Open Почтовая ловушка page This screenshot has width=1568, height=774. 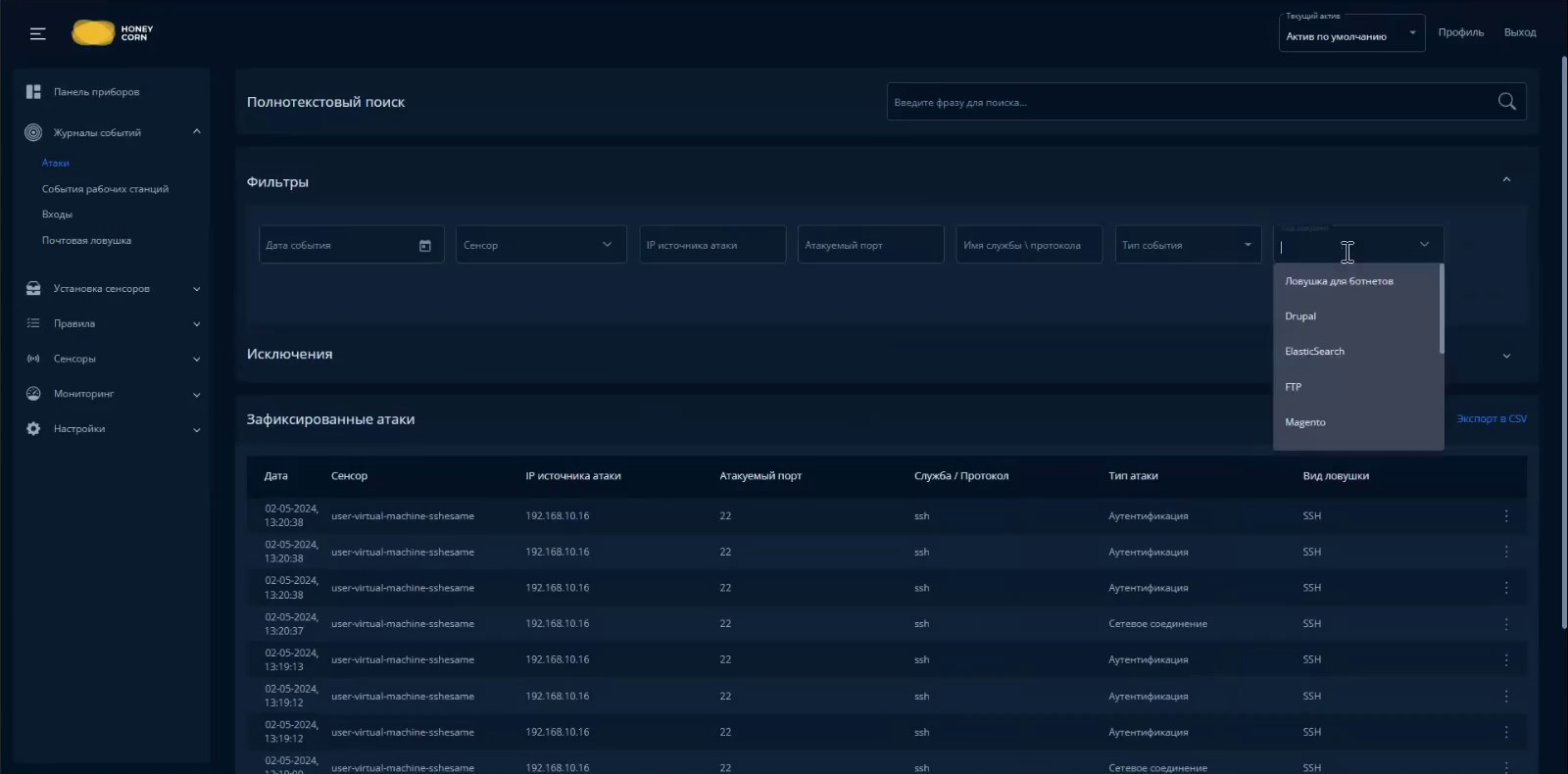tap(86, 241)
